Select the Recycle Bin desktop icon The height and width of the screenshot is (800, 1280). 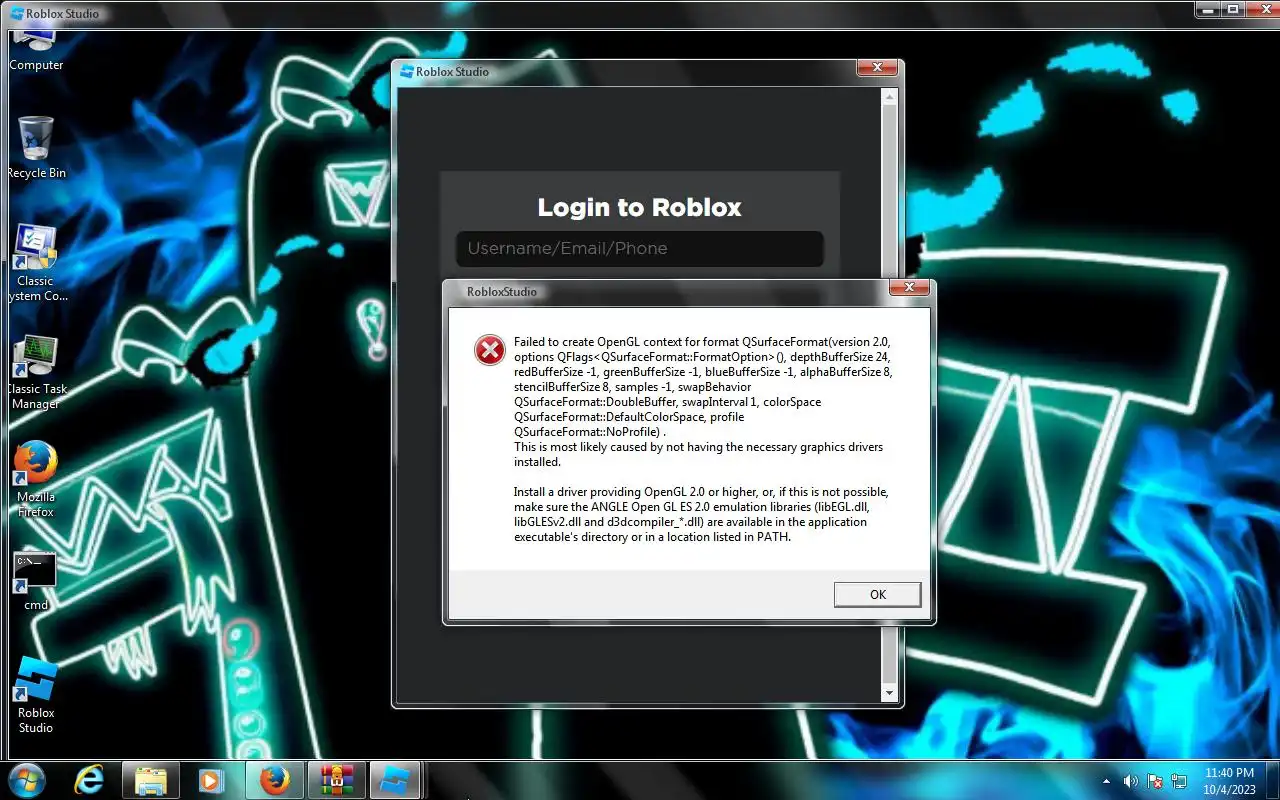(x=36, y=147)
